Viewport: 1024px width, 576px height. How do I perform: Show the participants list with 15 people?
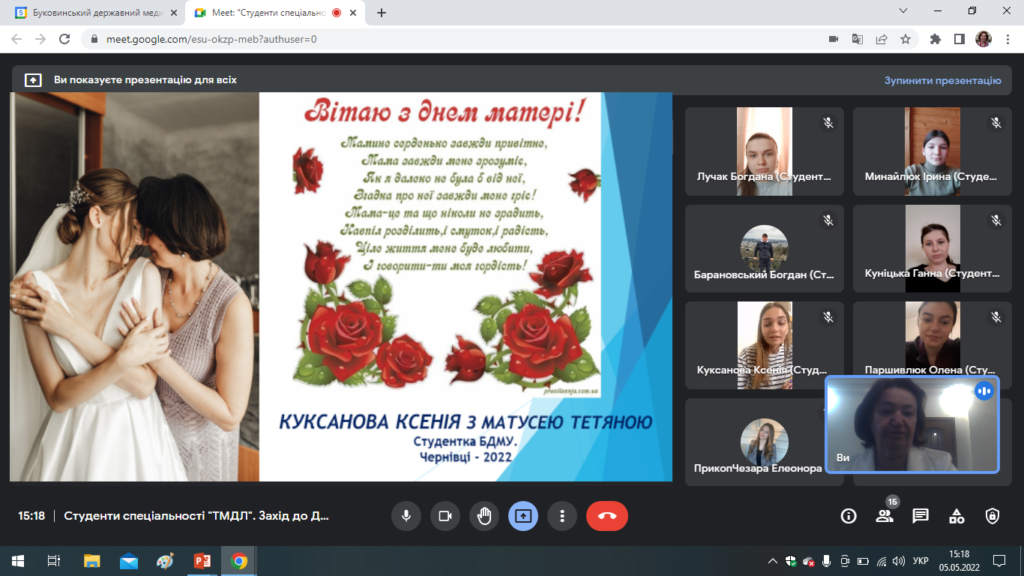pyautogui.click(x=884, y=516)
